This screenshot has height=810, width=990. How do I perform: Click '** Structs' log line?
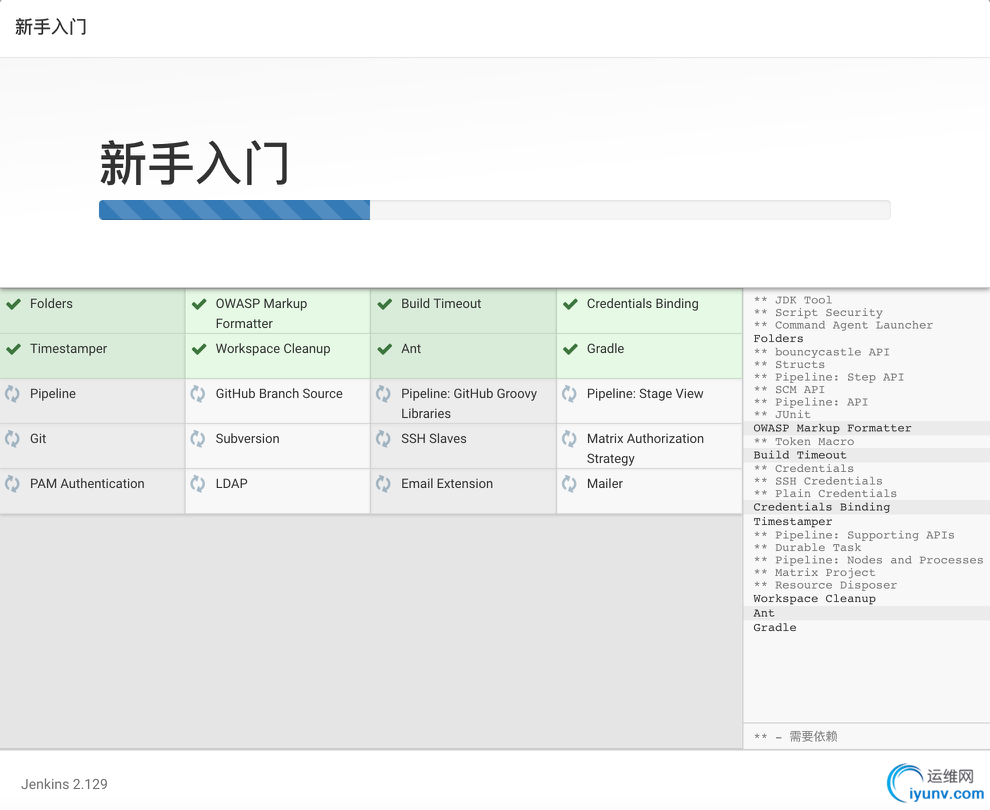coord(789,364)
